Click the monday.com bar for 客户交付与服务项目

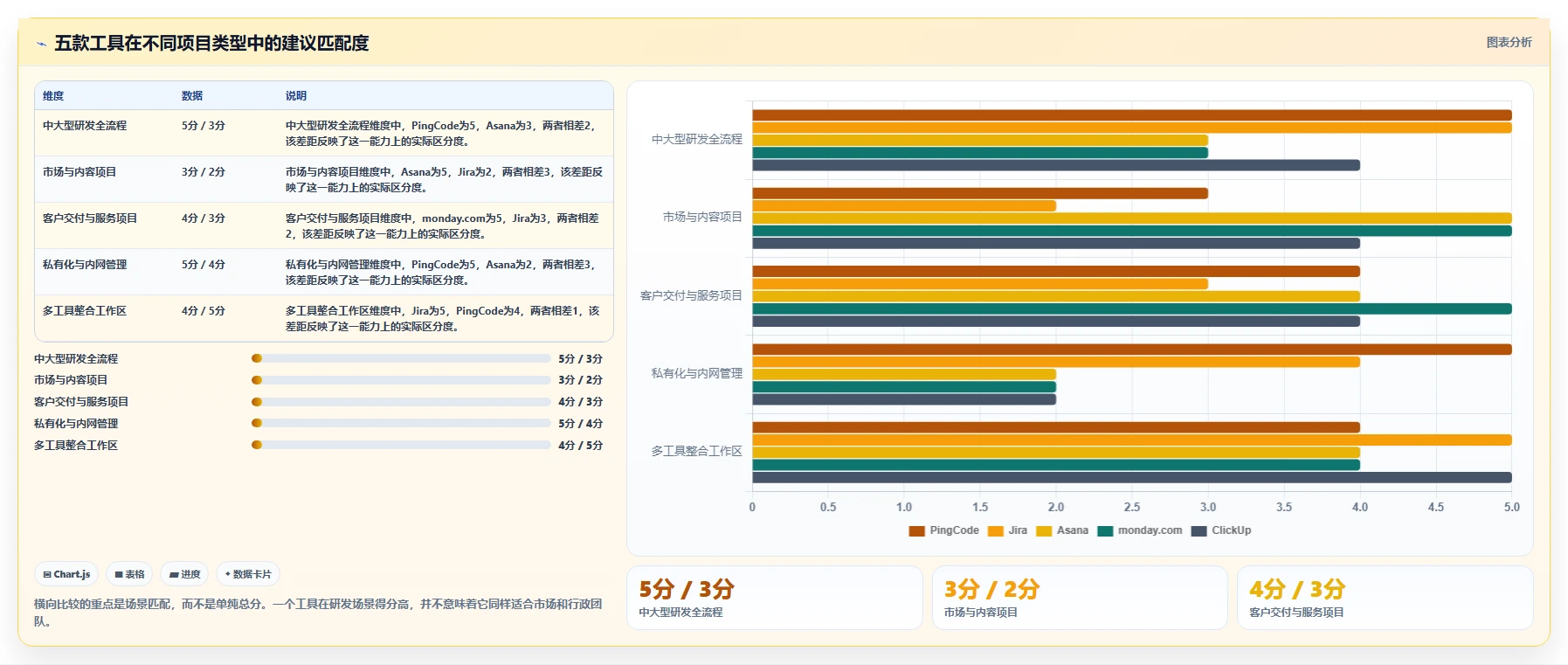click(x=1132, y=308)
